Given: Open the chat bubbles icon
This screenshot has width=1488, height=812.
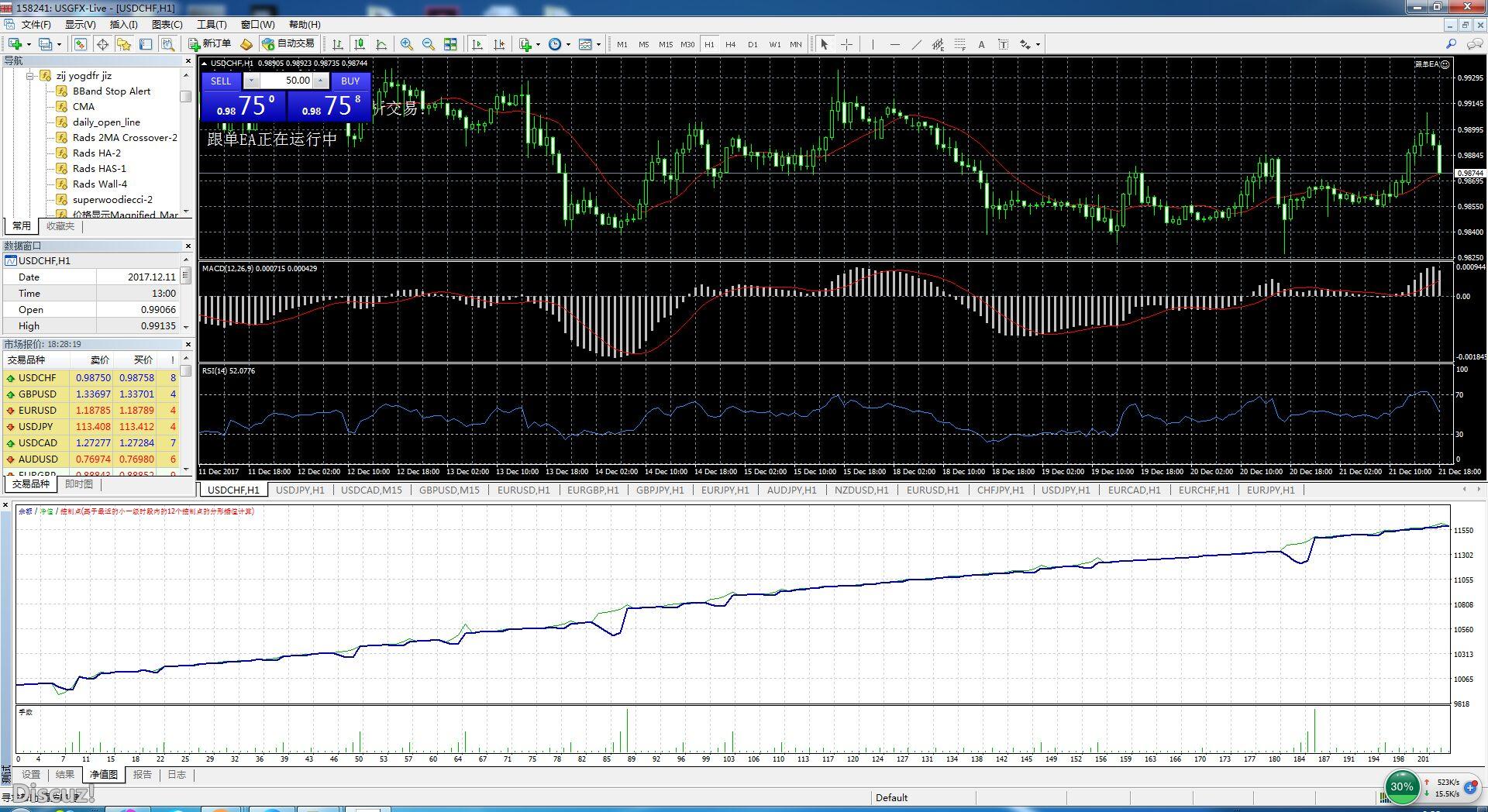Looking at the screenshot, I should click(1476, 44).
